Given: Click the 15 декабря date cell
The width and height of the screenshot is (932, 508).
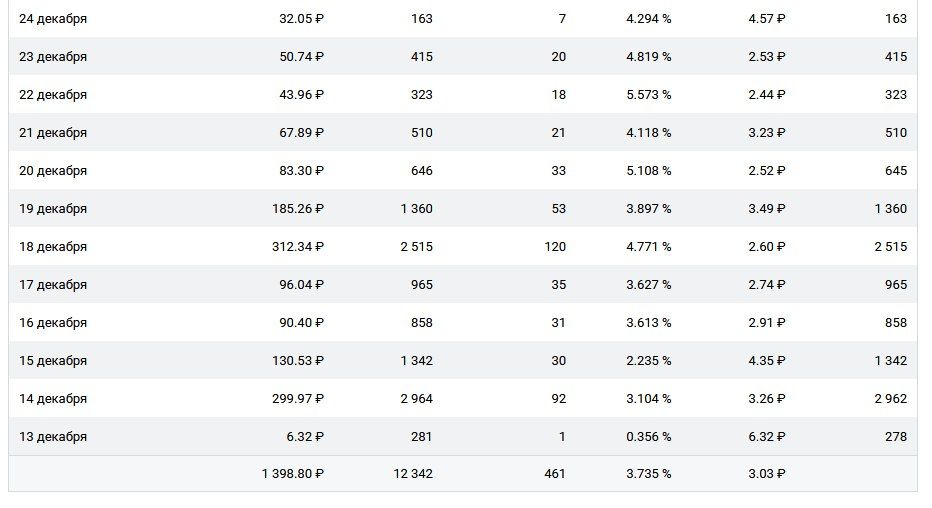Looking at the screenshot, I should coord(53,361).
